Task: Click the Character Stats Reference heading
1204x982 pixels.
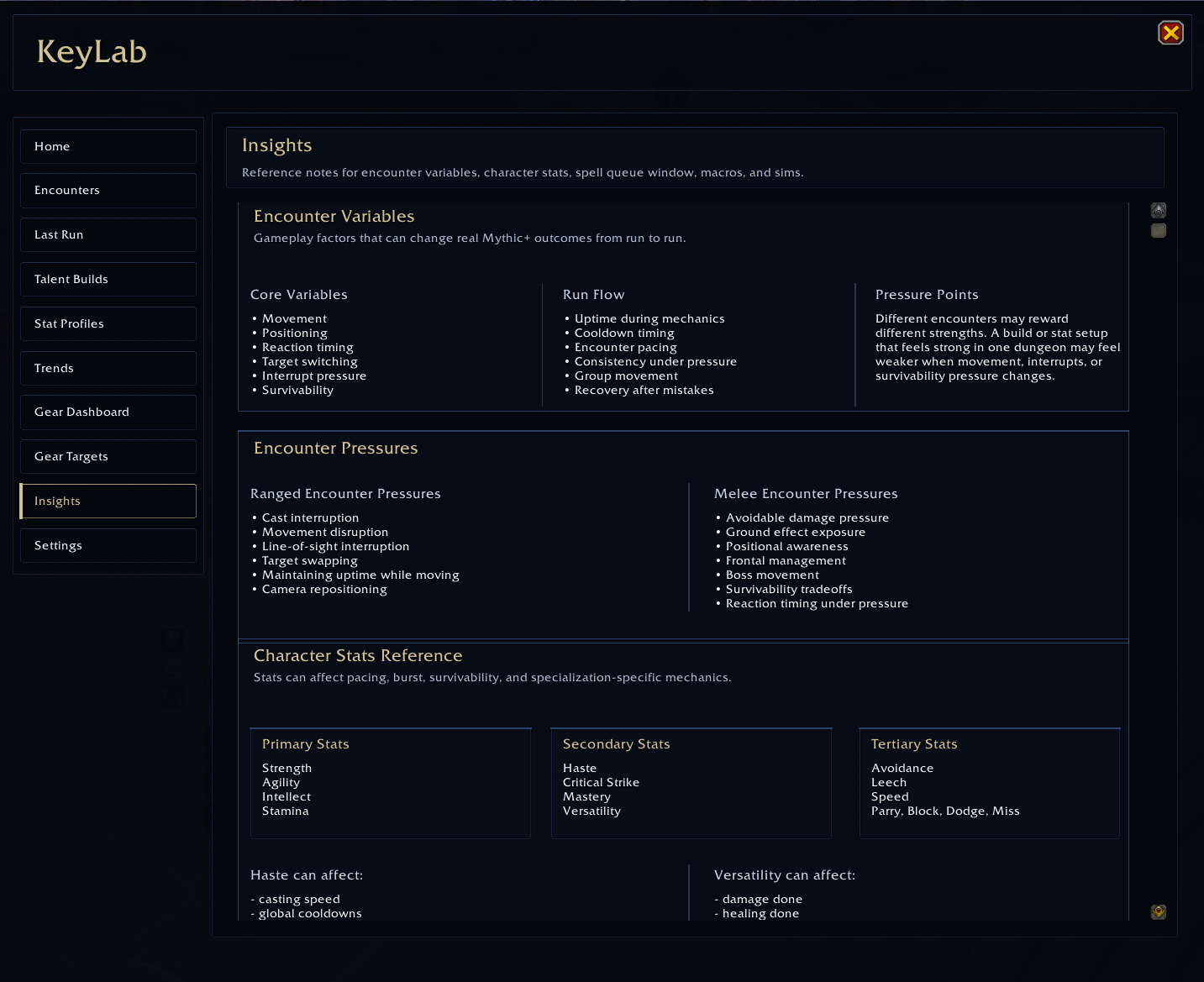Action: click(358, 655)
